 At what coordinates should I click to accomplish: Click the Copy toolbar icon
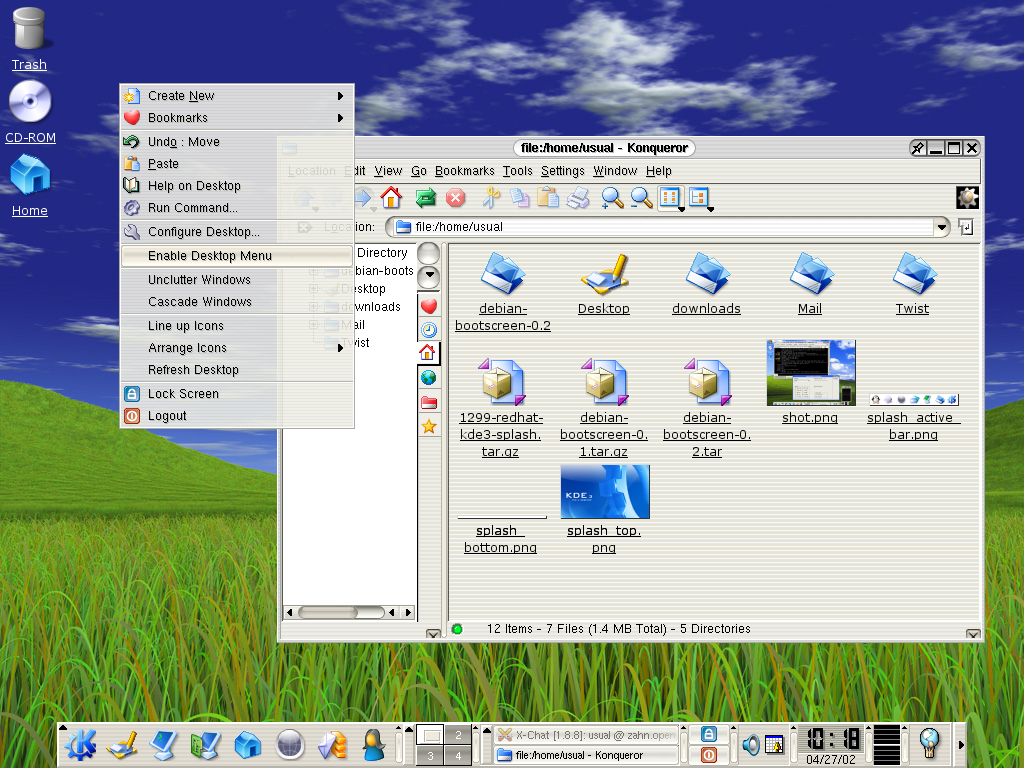(x=520, y=197)
